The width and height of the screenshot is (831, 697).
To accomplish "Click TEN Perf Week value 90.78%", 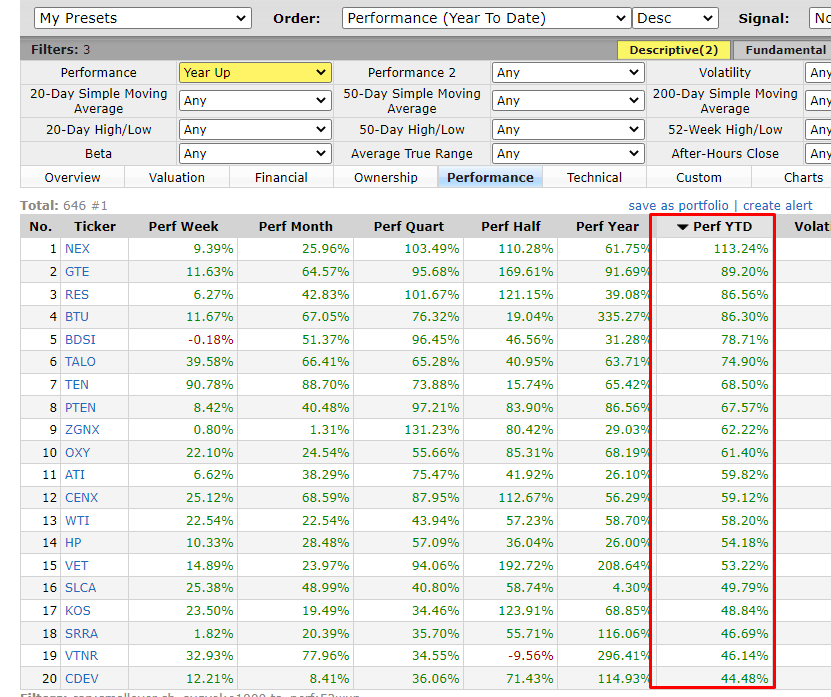I will pyautogui.click(x=209, y=385).
